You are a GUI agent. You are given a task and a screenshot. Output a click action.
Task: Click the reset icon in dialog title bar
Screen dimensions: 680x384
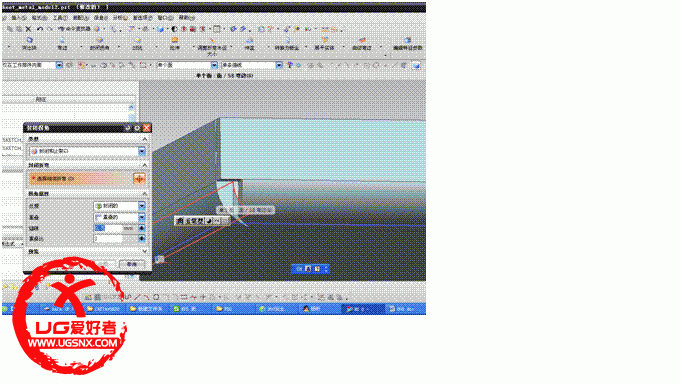coord(128,128)
